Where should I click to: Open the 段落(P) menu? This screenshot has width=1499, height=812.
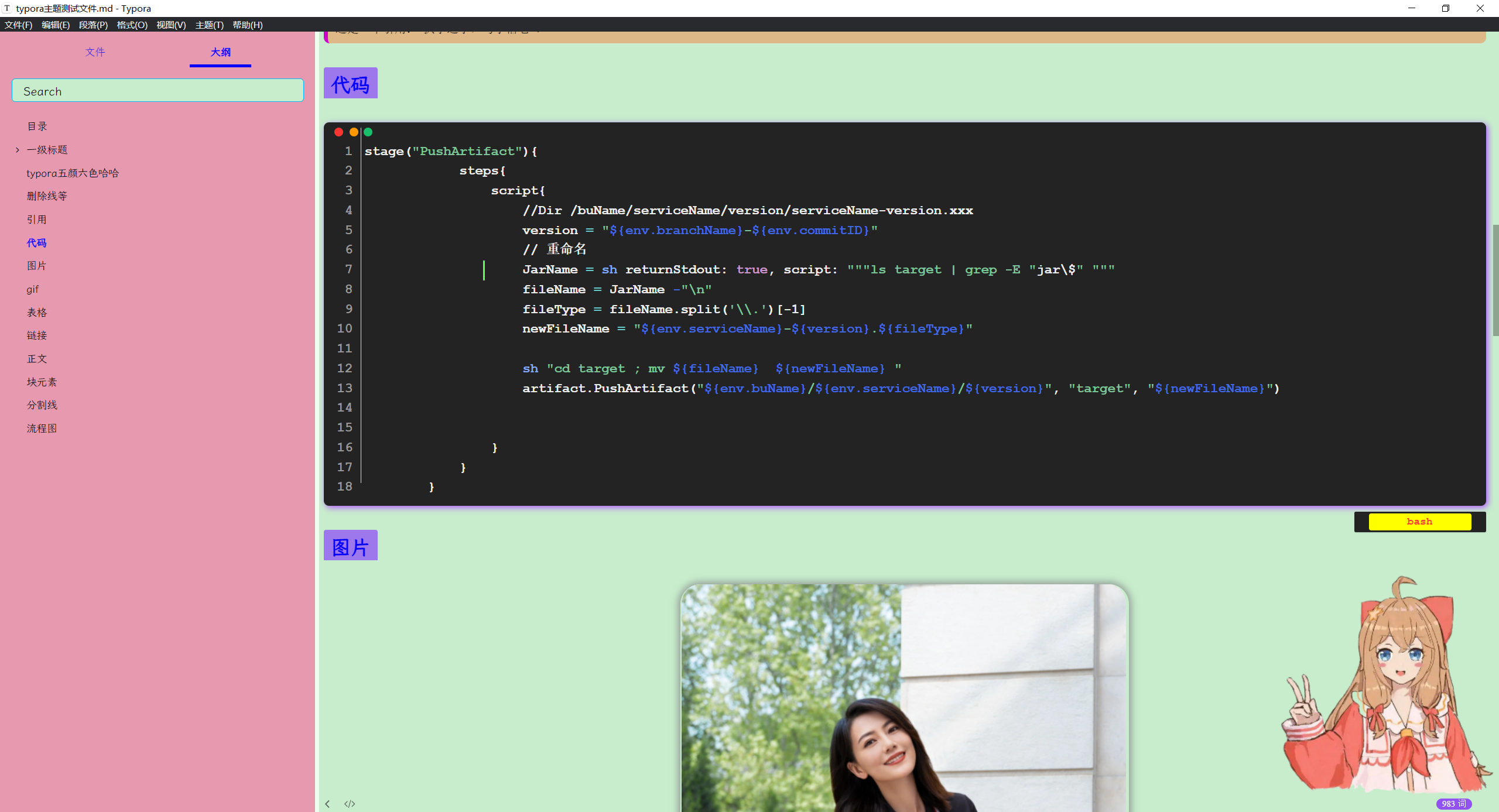click(94, 25)
